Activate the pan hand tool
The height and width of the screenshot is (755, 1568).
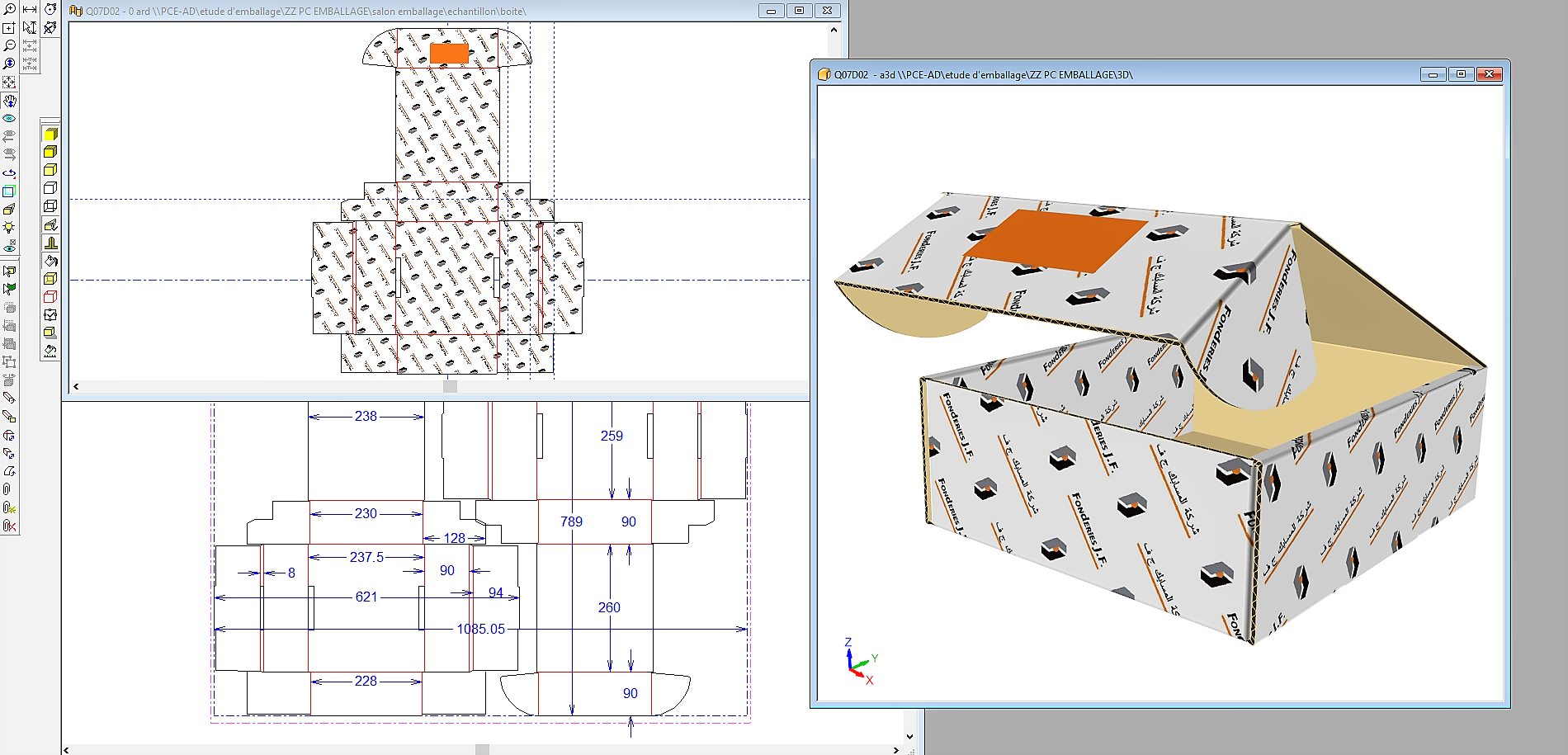(9, 101)
